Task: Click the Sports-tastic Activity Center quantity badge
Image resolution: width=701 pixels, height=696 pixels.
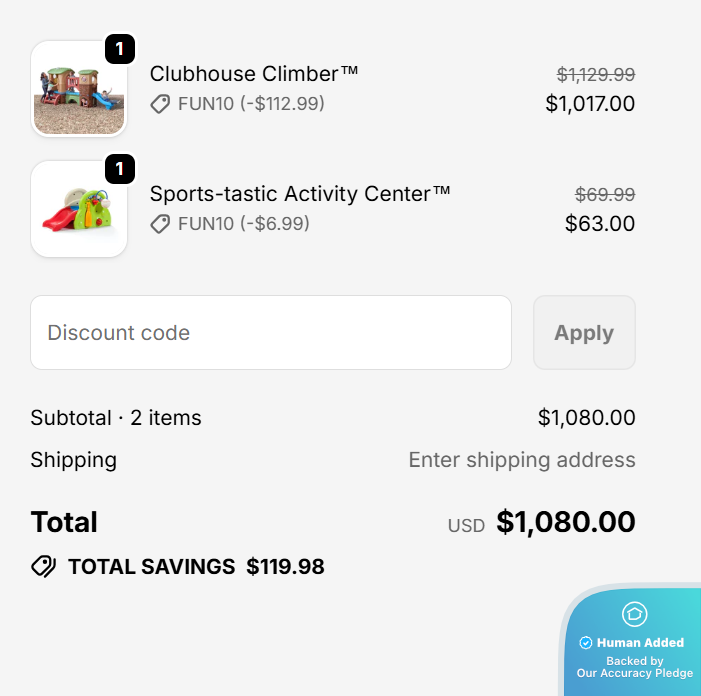Action: tap(120, 169)
